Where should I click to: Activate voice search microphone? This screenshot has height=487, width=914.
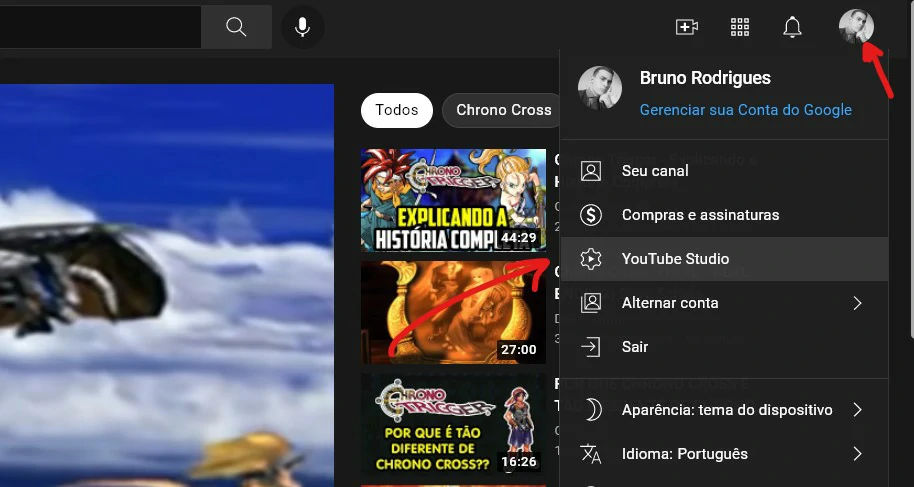(x=303, y=27)
